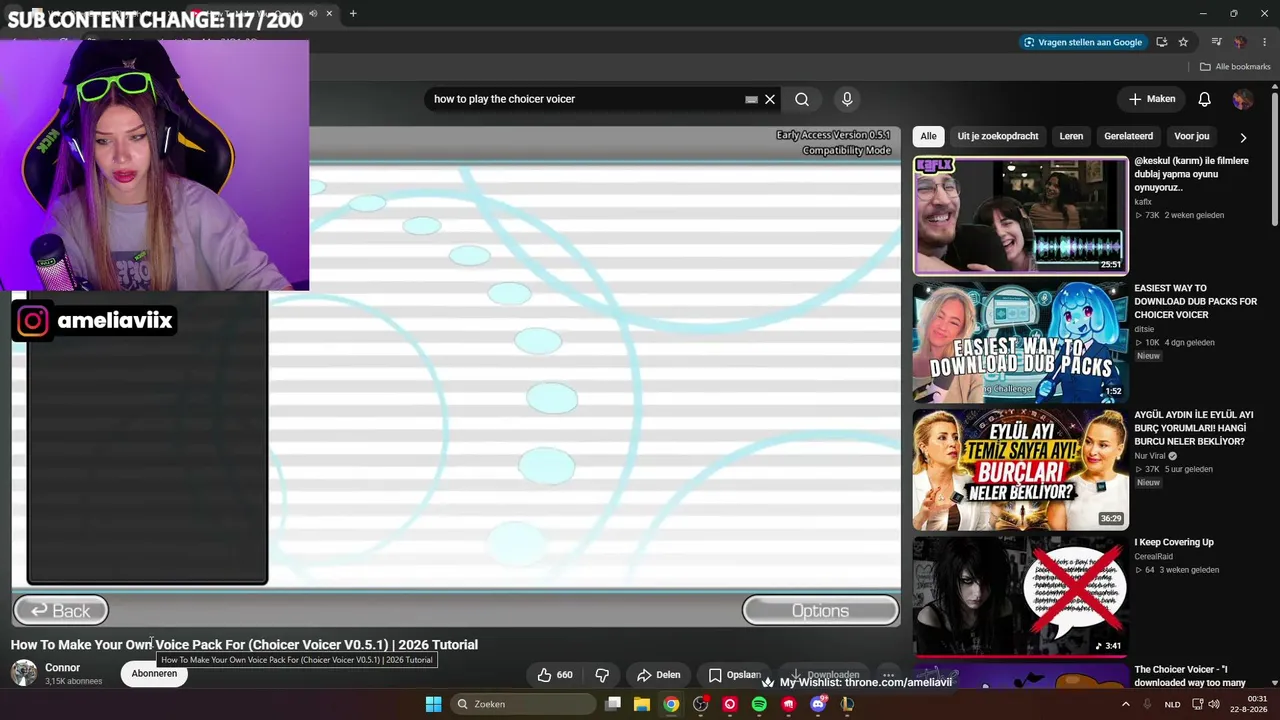Open the Chrome profile avatar

pyautogui.click(x=1240, y=42)
